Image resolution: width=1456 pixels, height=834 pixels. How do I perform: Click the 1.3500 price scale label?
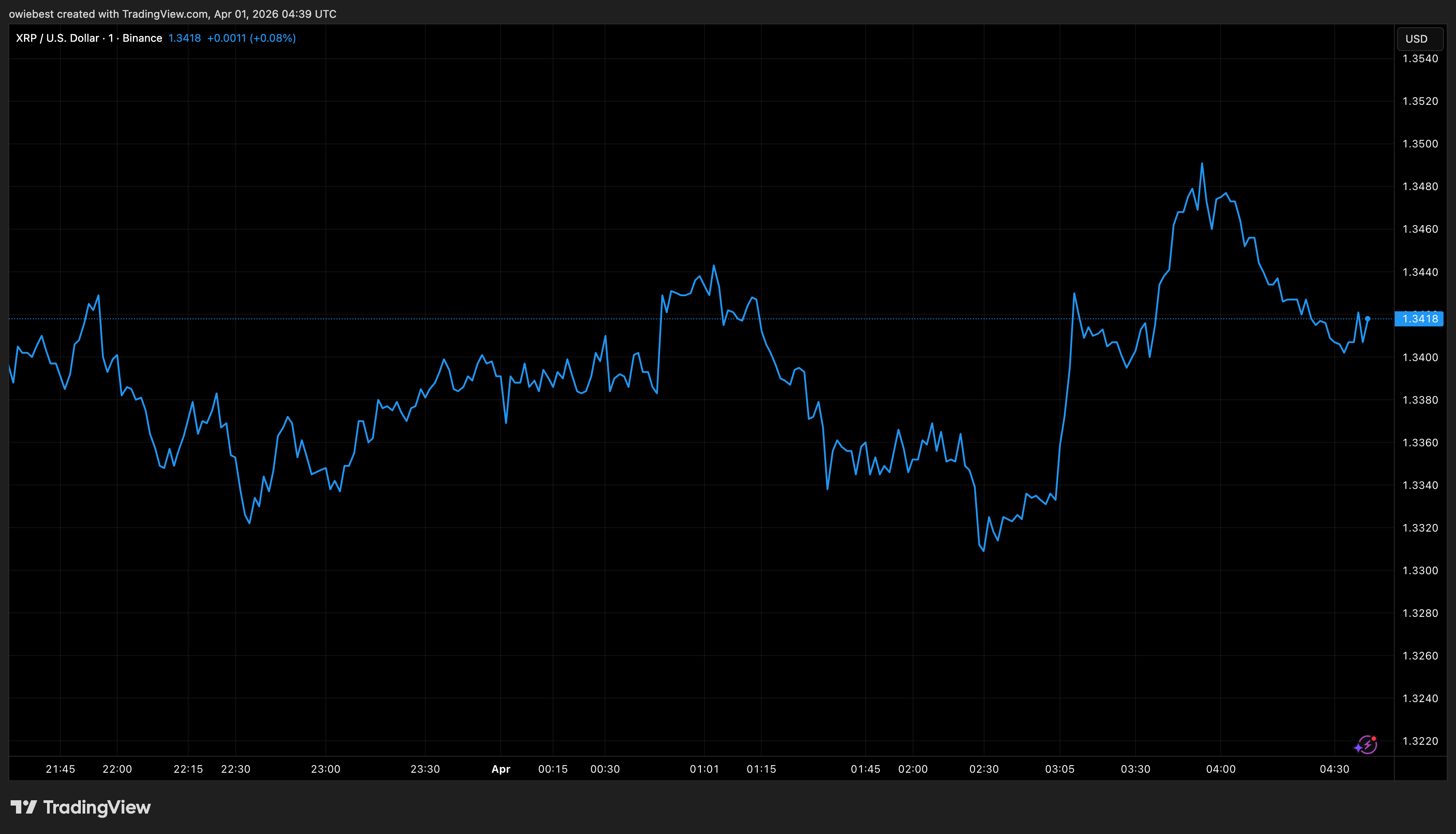[1420, 144]
